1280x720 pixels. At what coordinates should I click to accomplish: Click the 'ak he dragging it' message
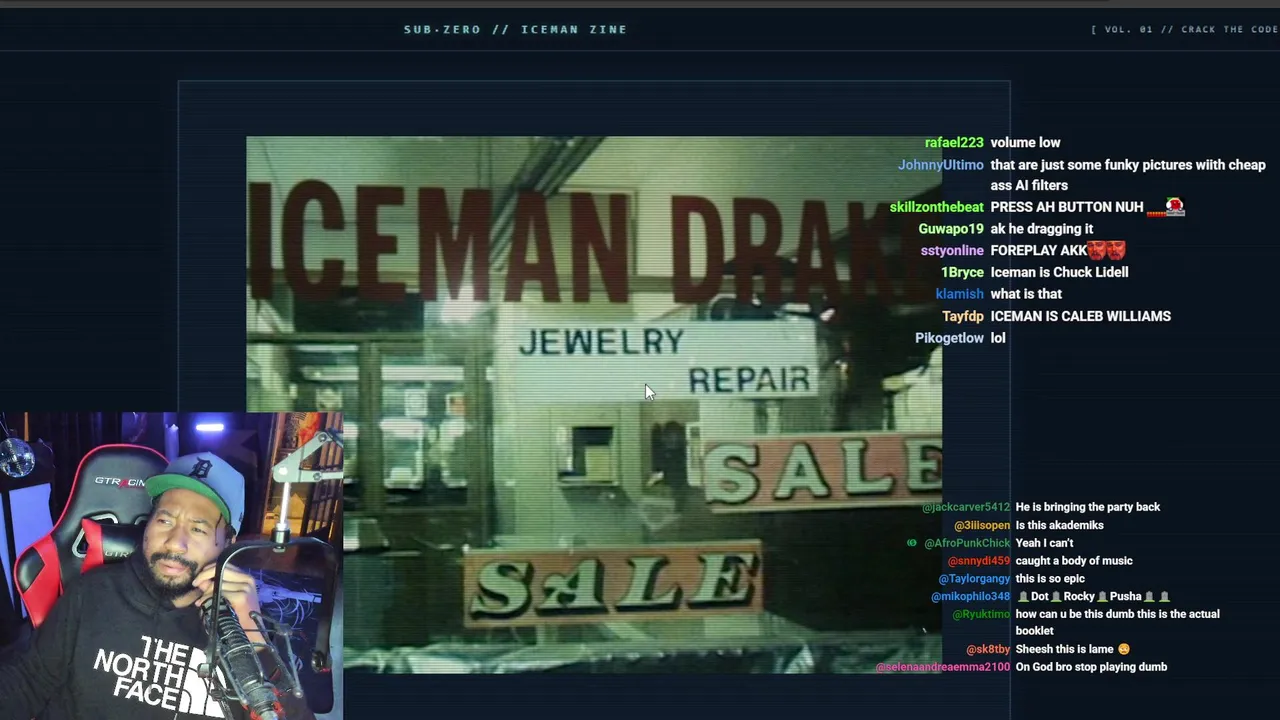(x=1042, y=229)
